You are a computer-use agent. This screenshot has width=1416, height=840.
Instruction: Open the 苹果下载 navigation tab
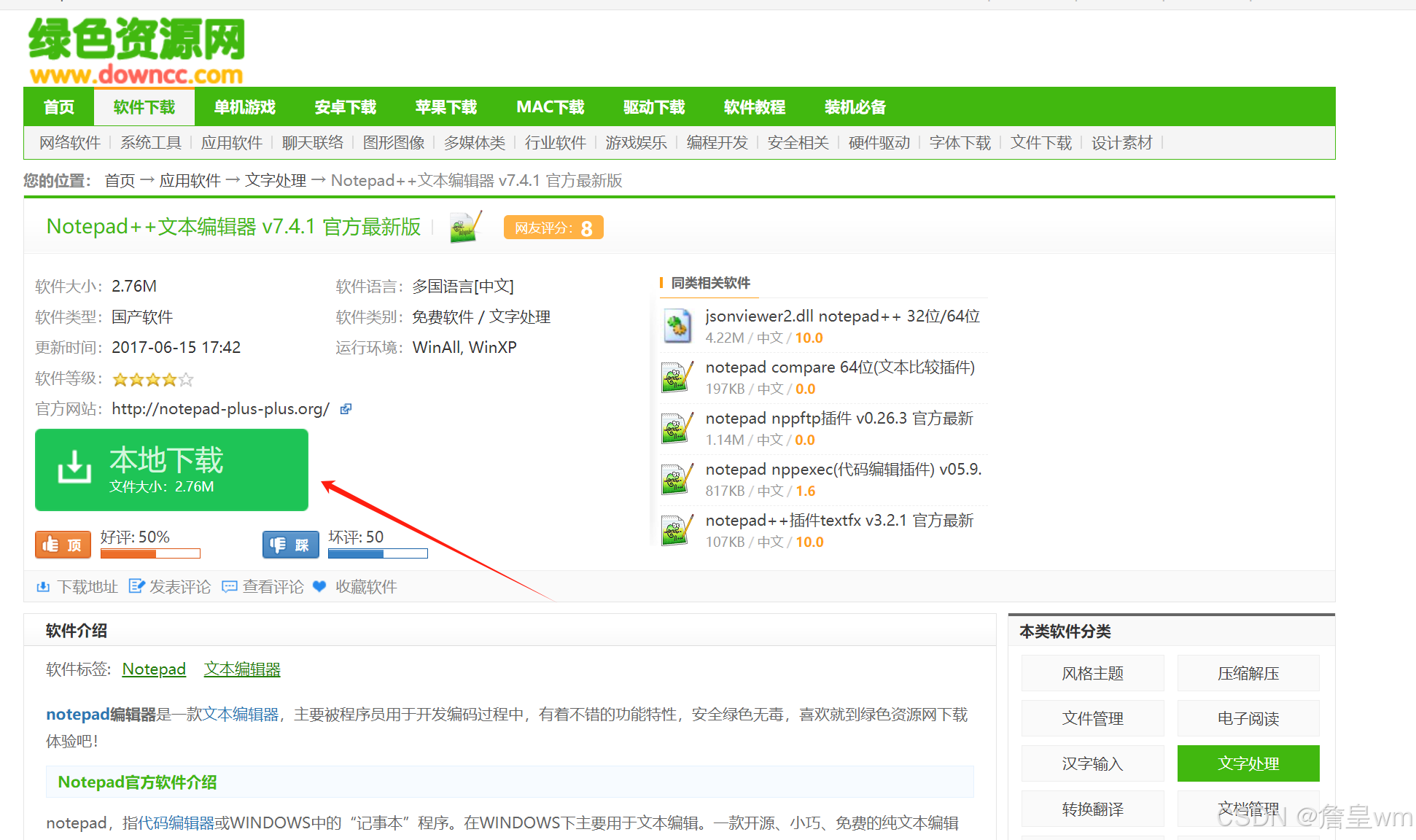[x=446, y=107]
